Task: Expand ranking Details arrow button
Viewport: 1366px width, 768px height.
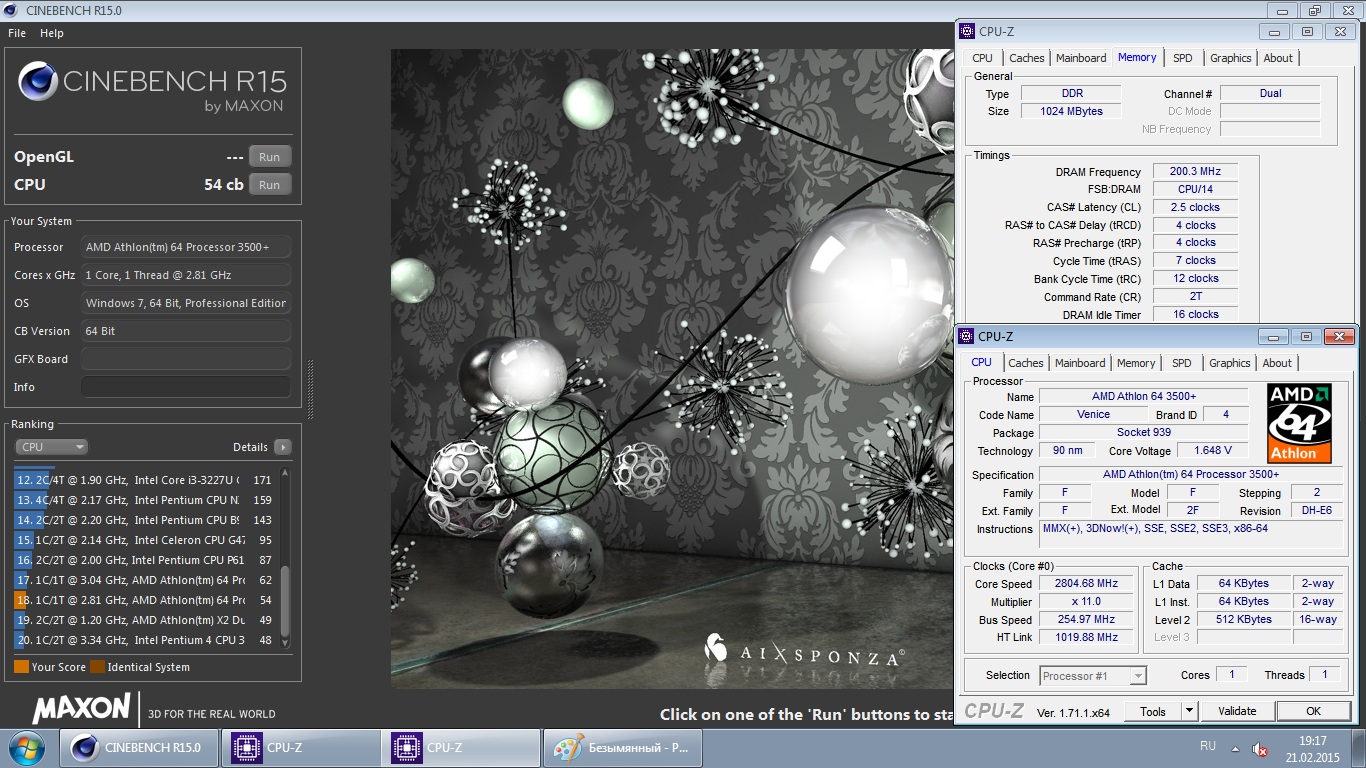Action: pyautogui.click(x=283, y=447)
